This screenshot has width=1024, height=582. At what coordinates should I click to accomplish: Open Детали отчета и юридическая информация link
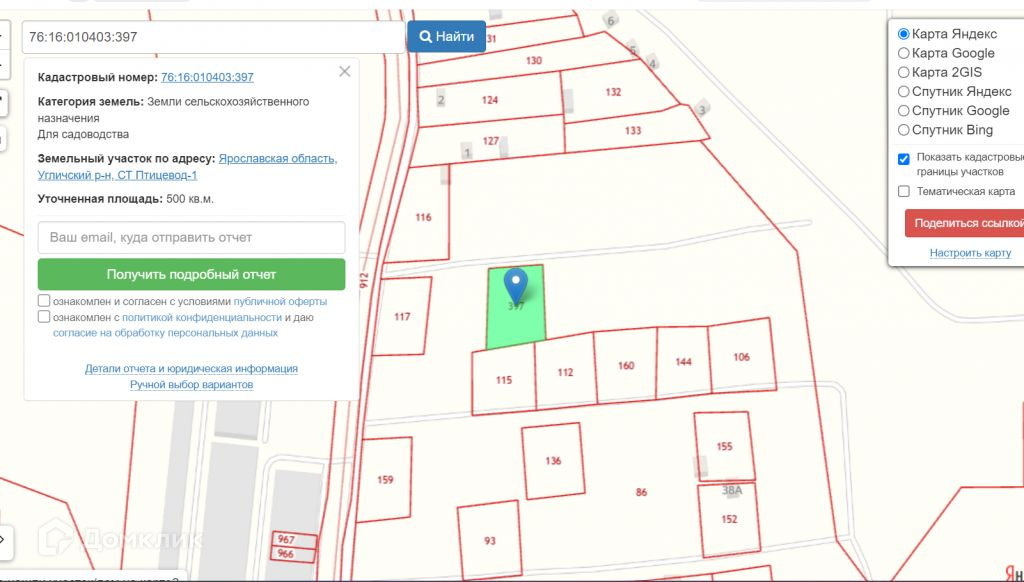pos(191,369)
